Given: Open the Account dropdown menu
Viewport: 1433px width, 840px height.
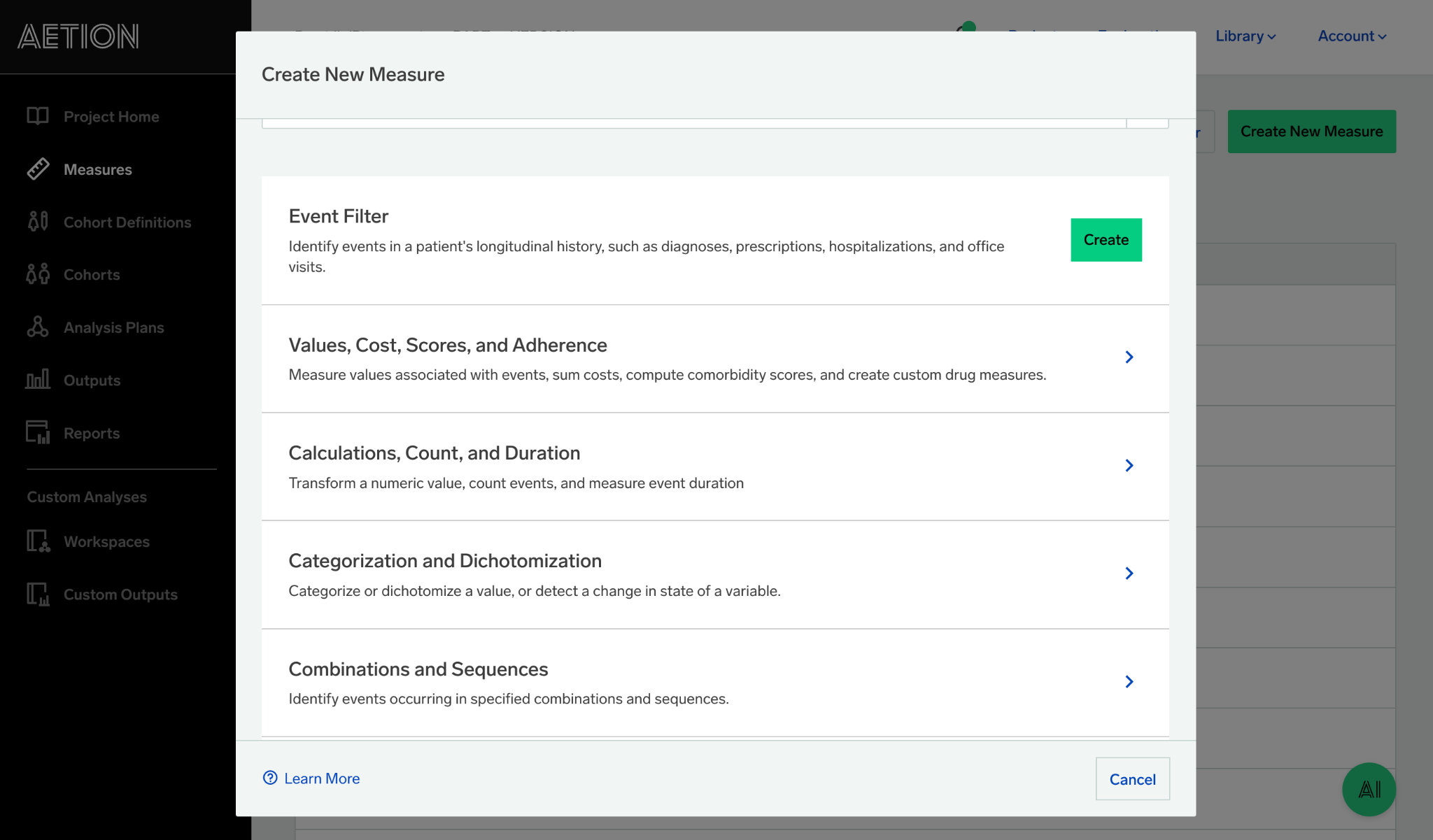Looking at the screenshot, I should 1350,36.
